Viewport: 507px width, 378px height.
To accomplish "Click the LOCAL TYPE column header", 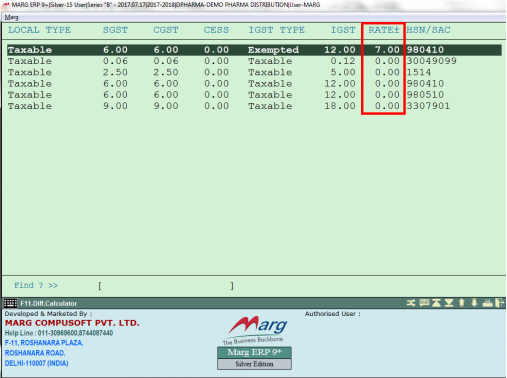I will click(x=39, y=30).
